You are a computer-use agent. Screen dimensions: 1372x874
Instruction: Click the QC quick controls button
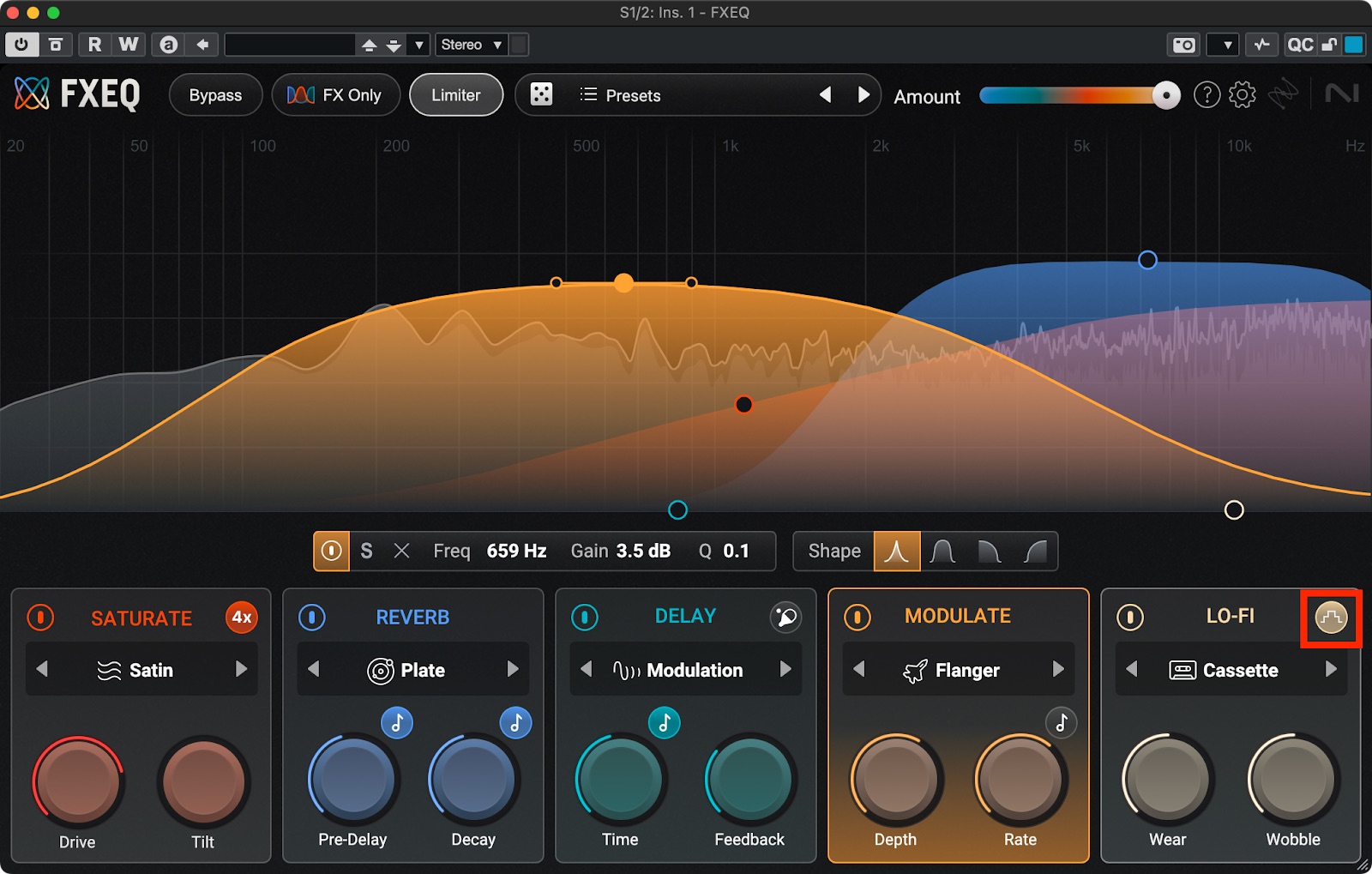(x=1300, y=45)
